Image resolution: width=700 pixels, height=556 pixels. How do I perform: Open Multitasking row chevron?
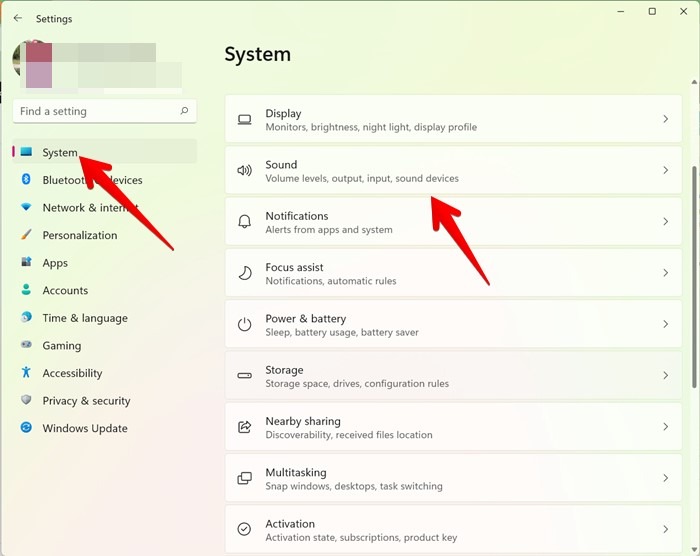(x=665, y=478)
